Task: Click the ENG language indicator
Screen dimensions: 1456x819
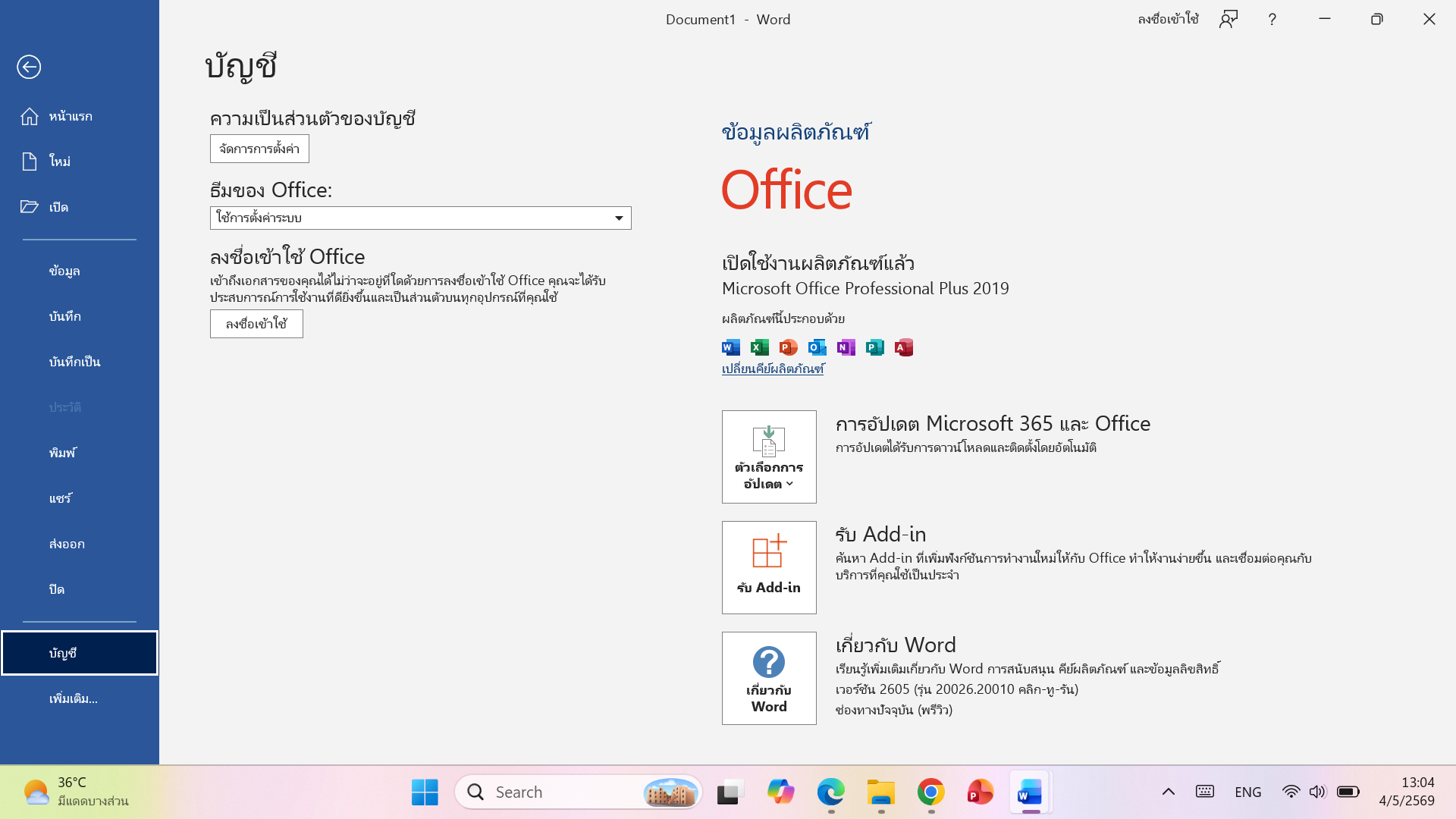Action: click(x=1247, y=792)
